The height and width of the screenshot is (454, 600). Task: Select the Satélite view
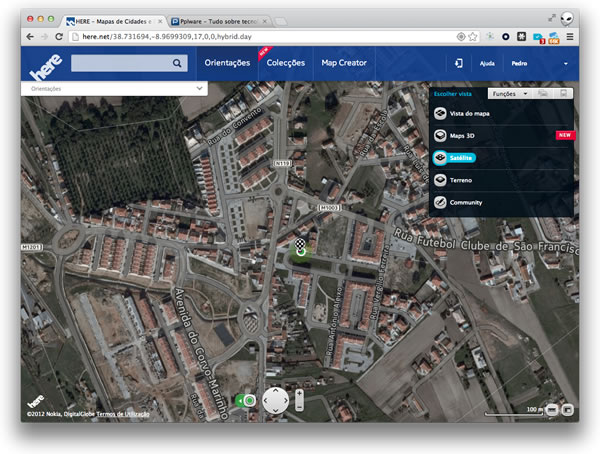pyautogui.click(x=455, y=158)
